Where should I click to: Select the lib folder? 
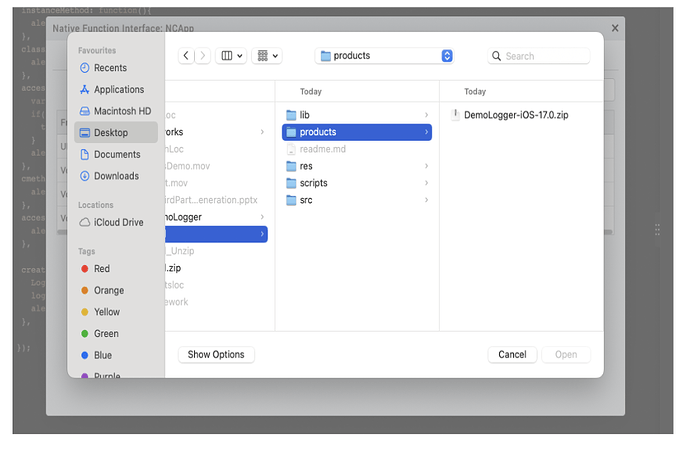(357, 115)
